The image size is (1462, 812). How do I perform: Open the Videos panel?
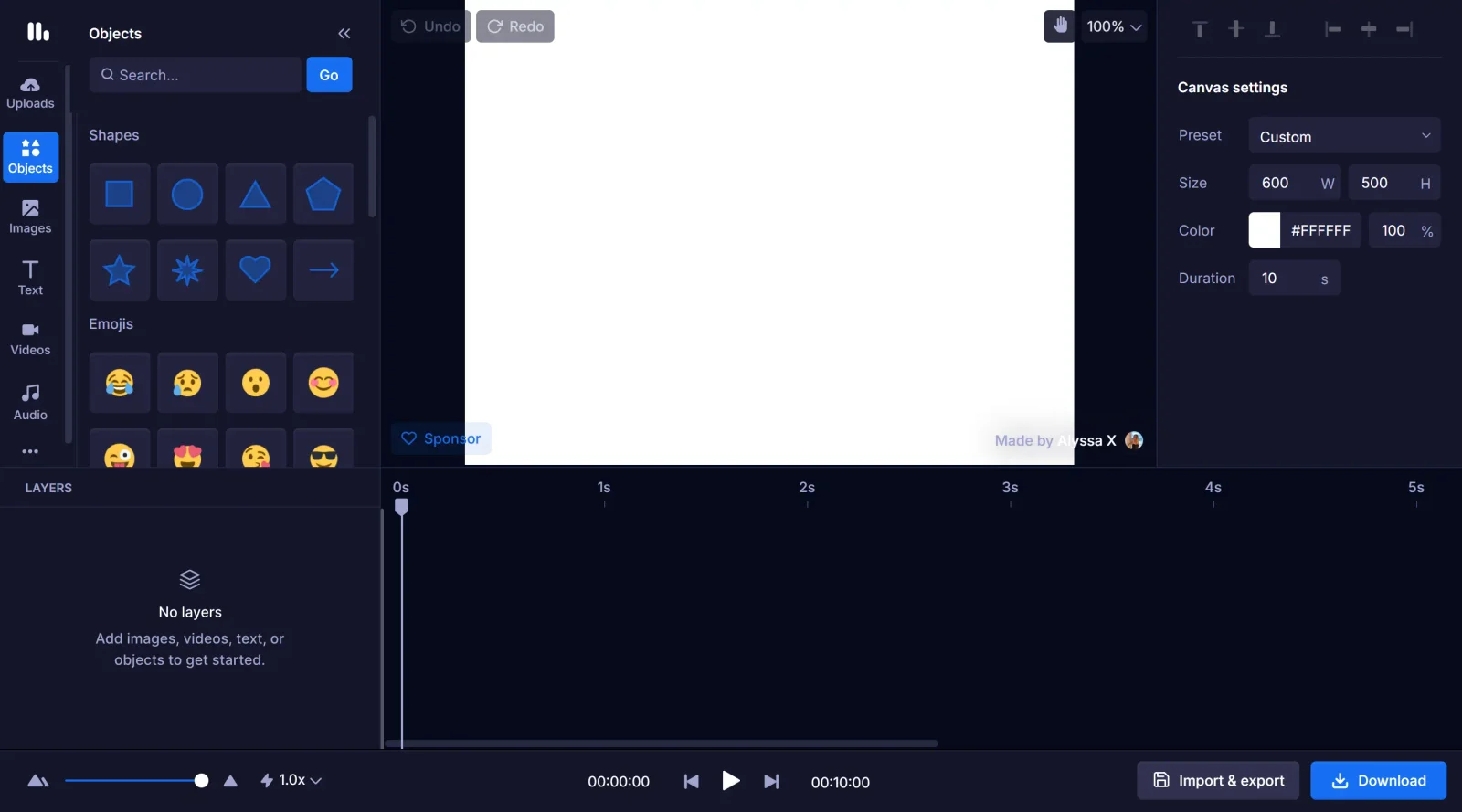[x=30, y=339]
